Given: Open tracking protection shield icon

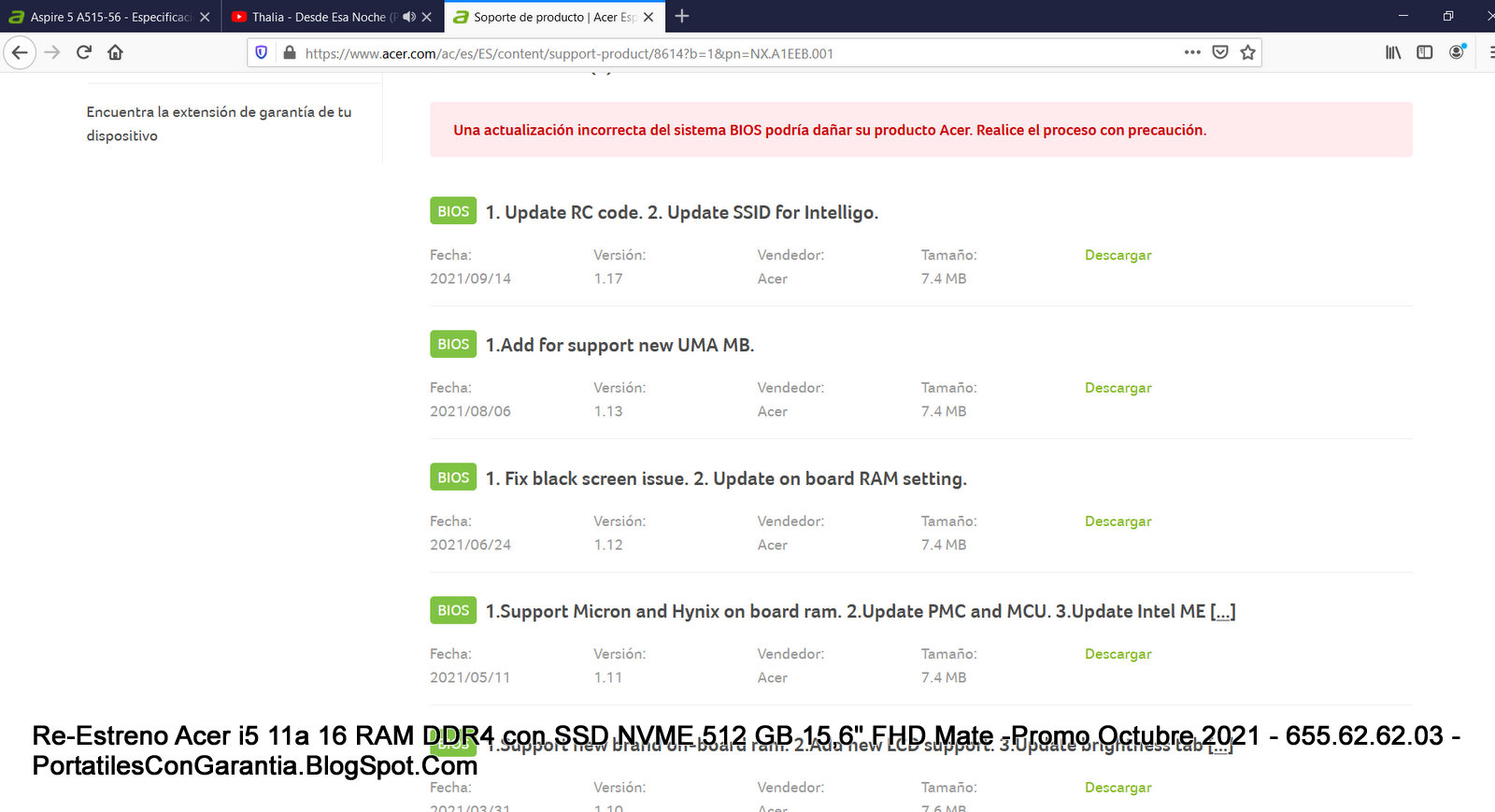Looking at the screenshot, I should point(262,52).
